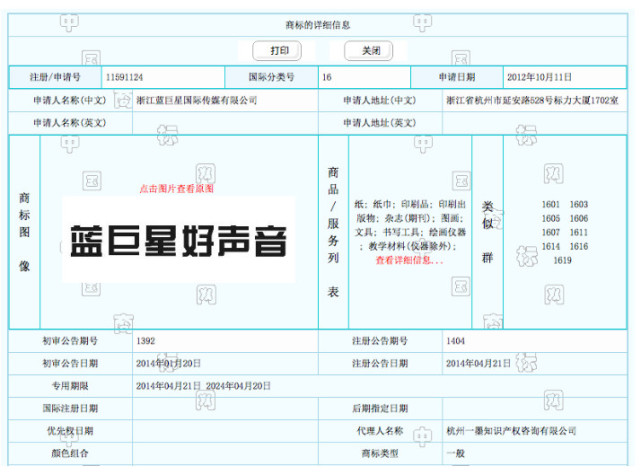Select trademark type value 一般
Screen dimensions: 641x475
455,453
